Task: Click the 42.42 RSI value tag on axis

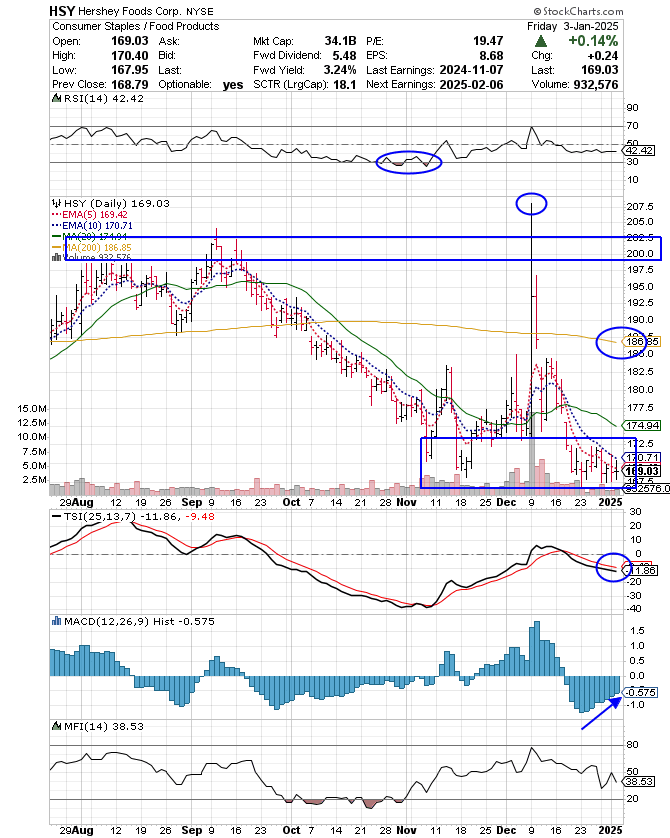Action: pyautogui.click(x=639, y=151)
